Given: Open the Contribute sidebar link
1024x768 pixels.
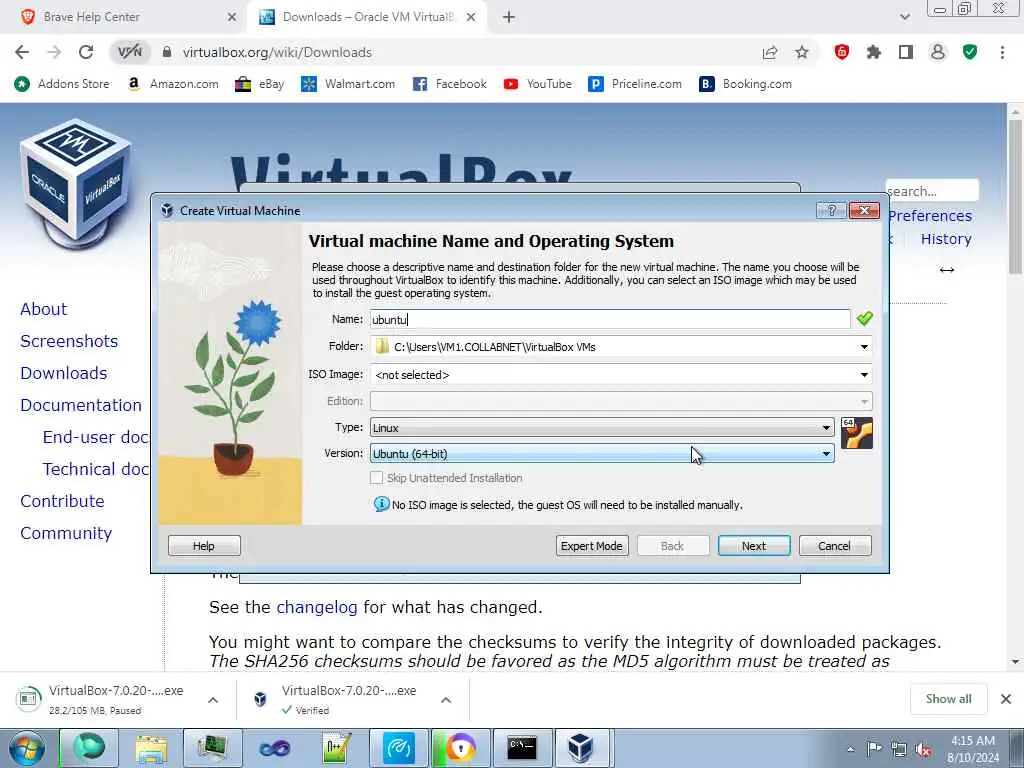Looking at the screenshot, I should (62, 501).
